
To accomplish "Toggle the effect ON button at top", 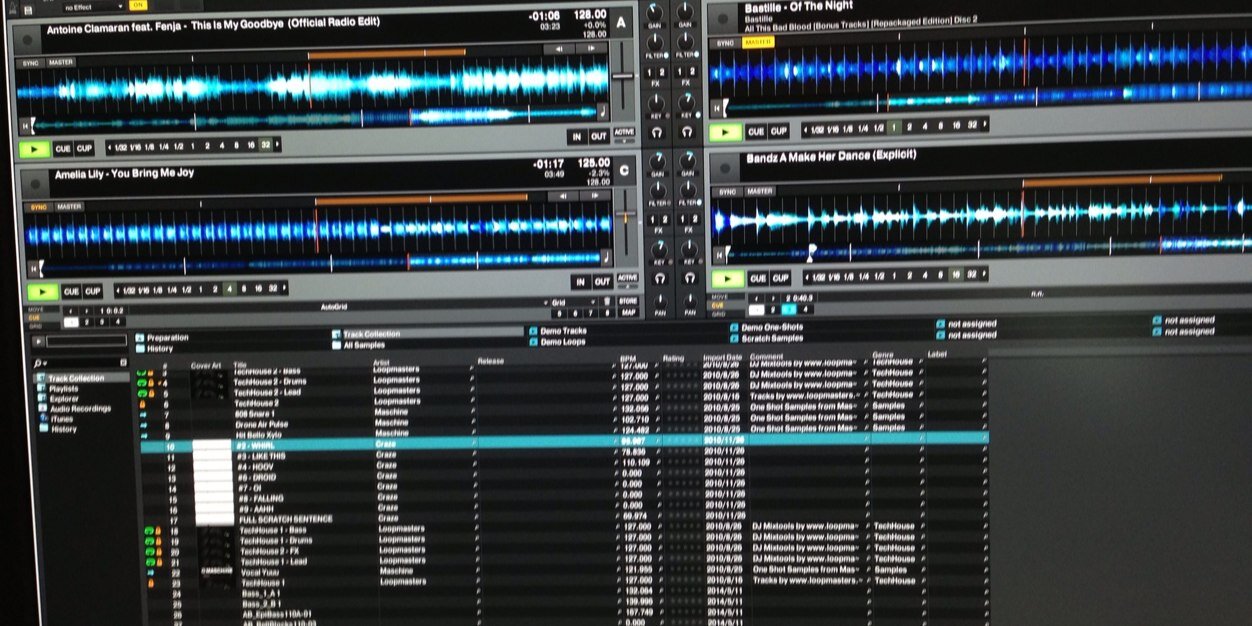I will click(137, 5).
